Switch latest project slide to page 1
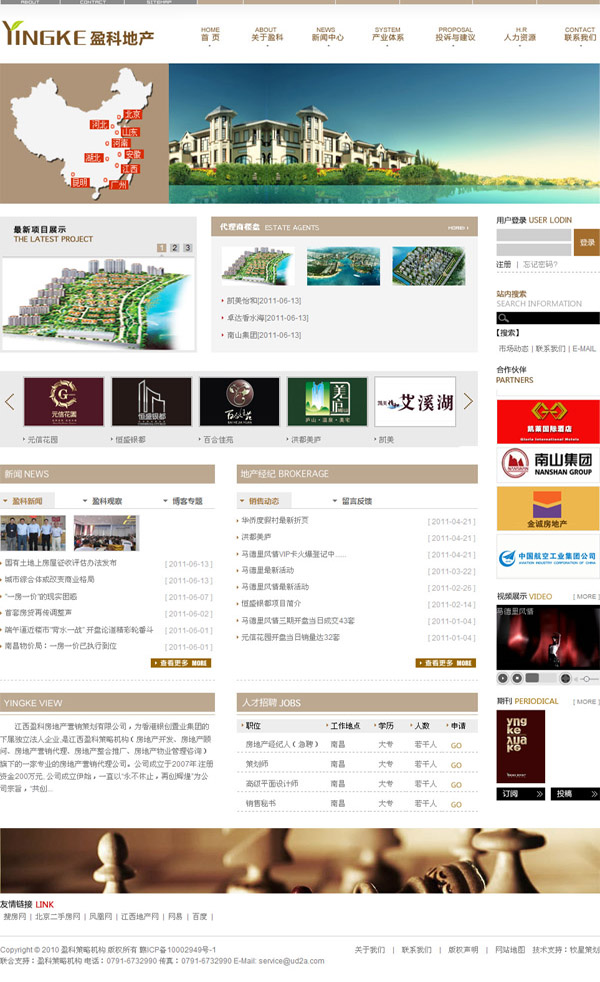The image size is (600, 982). coord(162,248)
